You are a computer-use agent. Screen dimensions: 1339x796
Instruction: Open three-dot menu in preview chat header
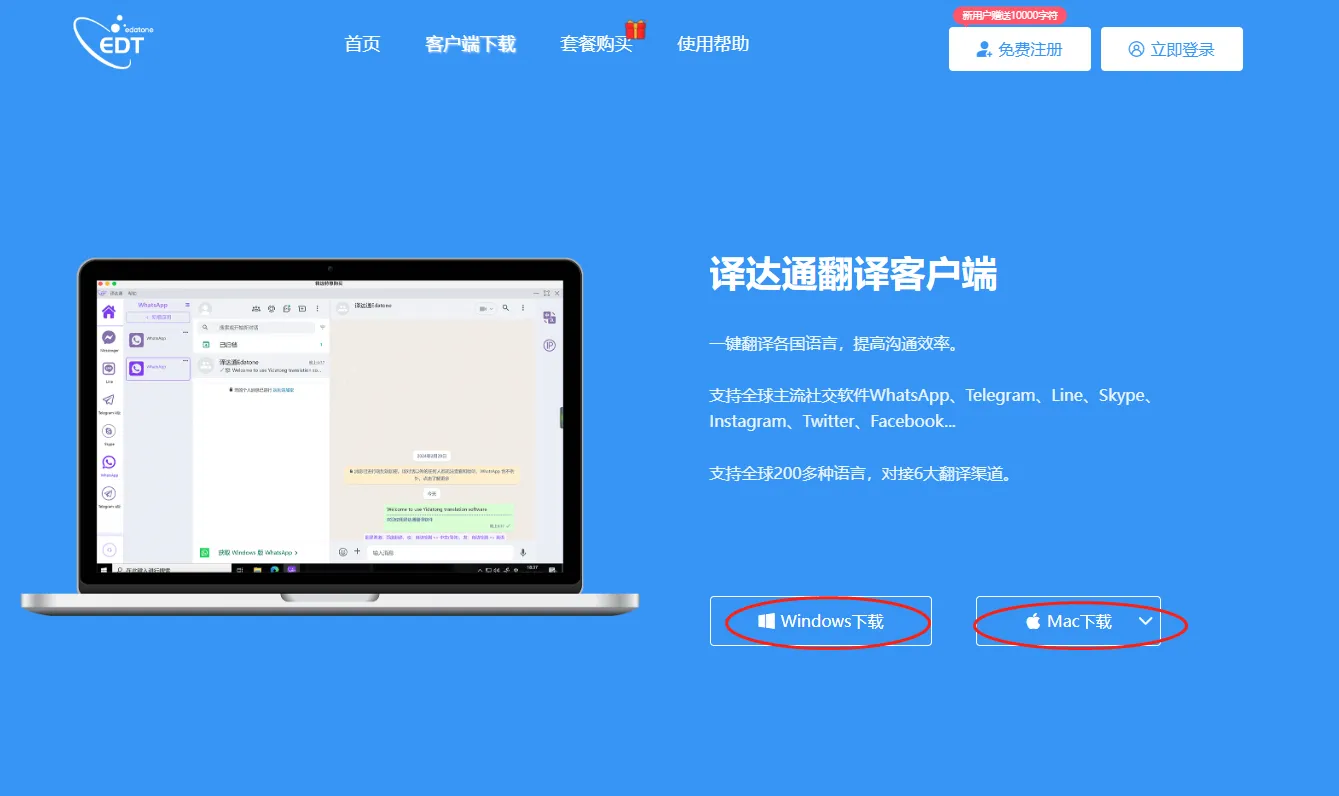coord(522,309)
